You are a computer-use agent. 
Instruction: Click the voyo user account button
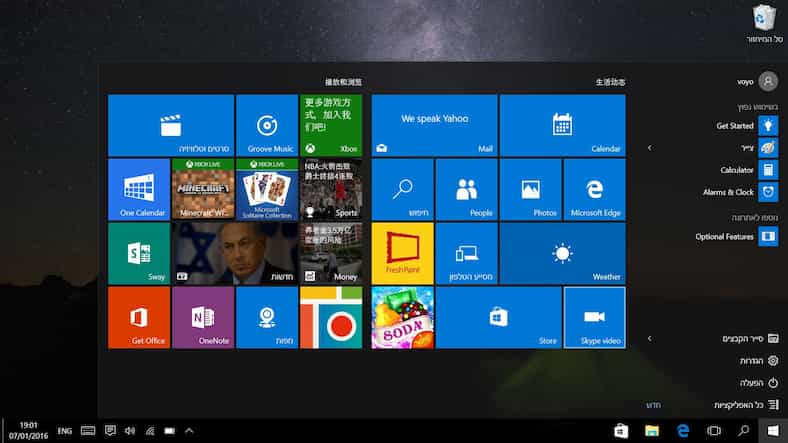(767, 81)
